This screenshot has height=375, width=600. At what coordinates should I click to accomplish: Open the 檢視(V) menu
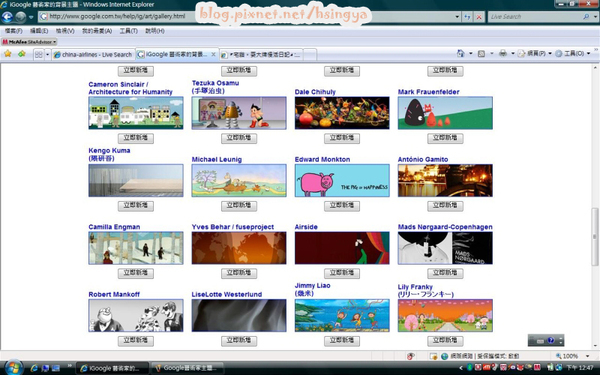(65, 31)
